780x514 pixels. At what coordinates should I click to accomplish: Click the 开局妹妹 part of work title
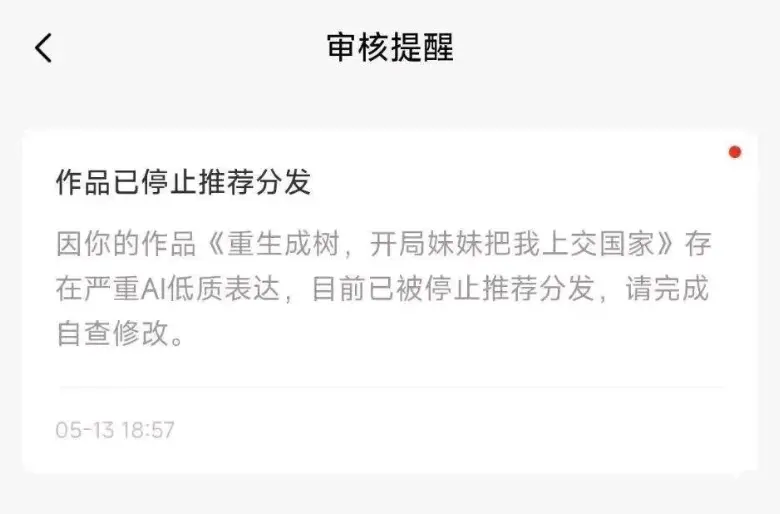[426, 244]
